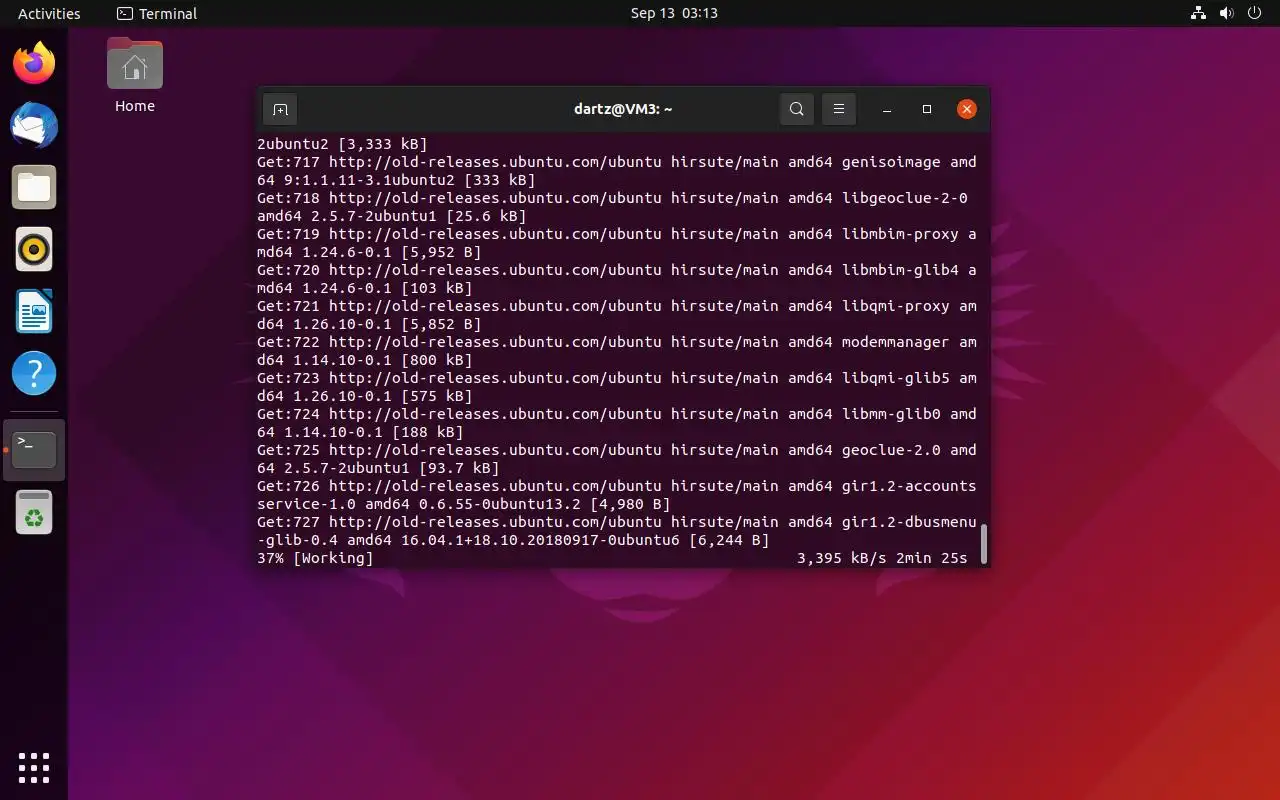Open Firefox from the dock
Viewport: 1280px width, 800px height.
(34, 64)
